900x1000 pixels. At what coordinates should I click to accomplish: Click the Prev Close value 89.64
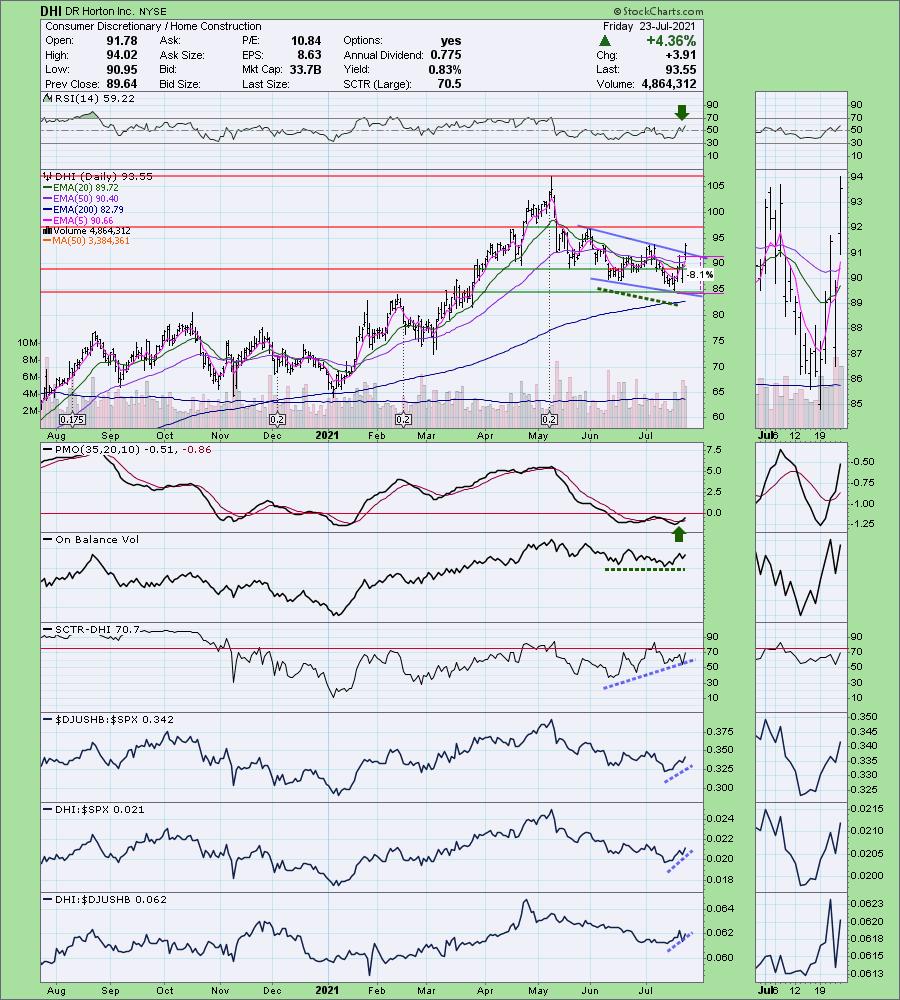click(x=121, y=84)
